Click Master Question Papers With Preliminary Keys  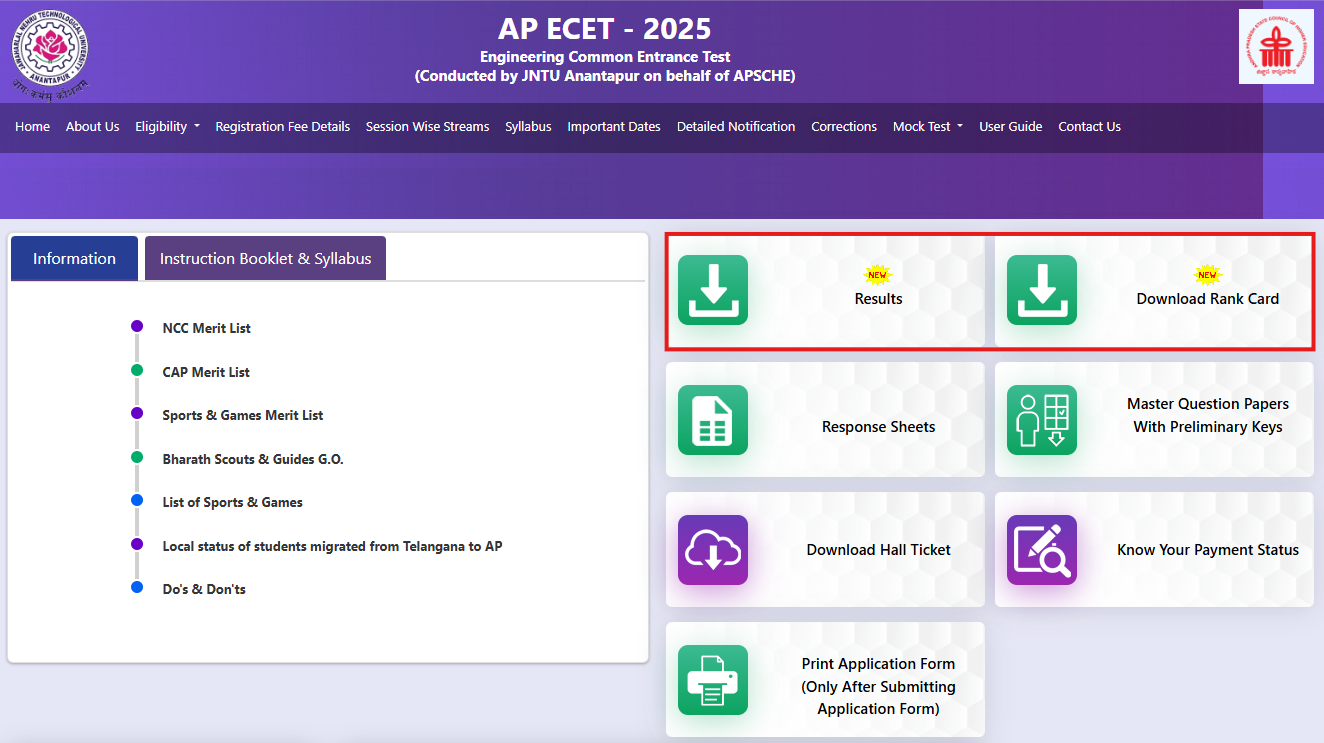pyautogui.click(x=1208, y=415)
